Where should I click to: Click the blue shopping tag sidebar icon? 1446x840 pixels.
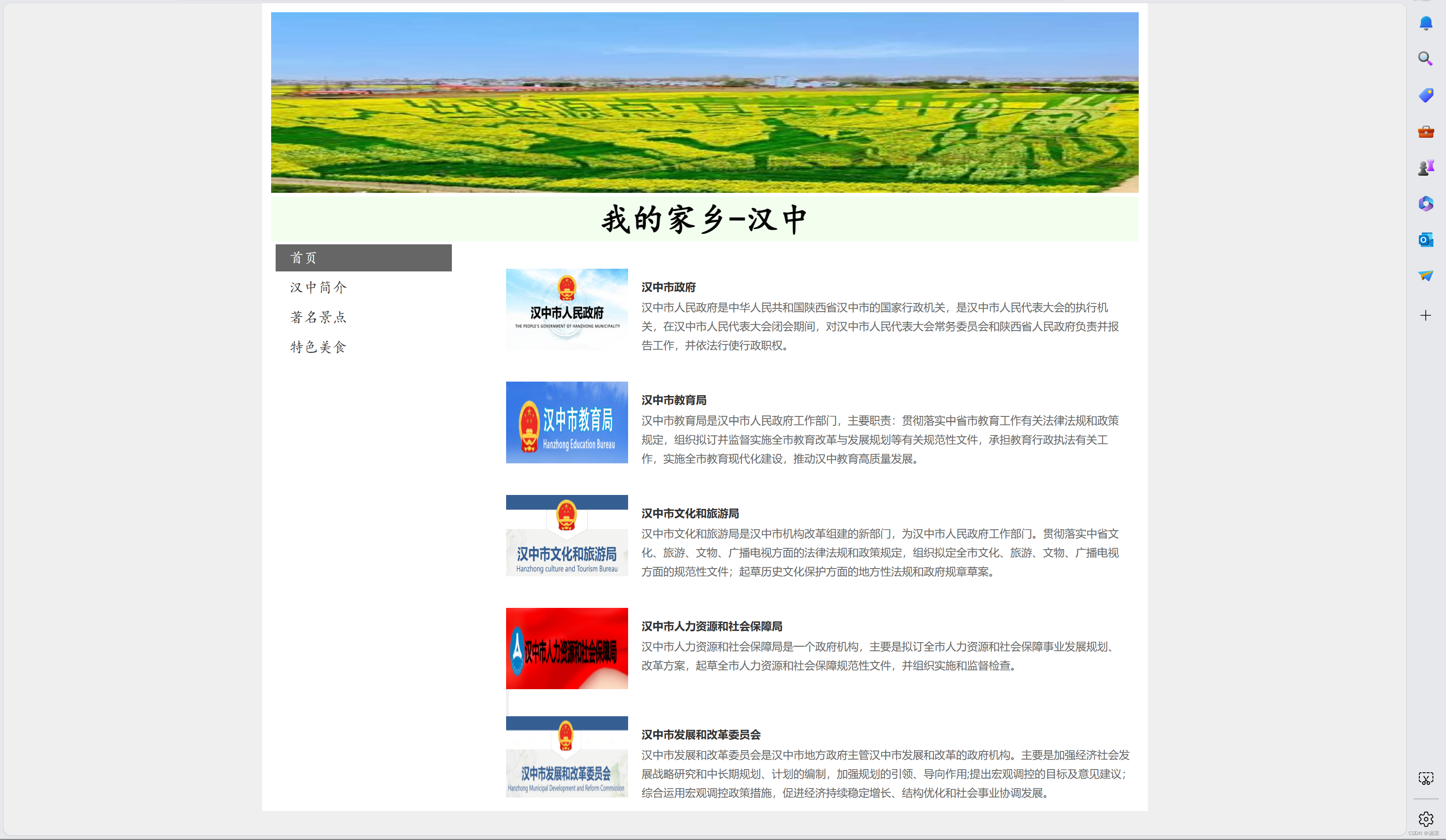coord(1425,95)
